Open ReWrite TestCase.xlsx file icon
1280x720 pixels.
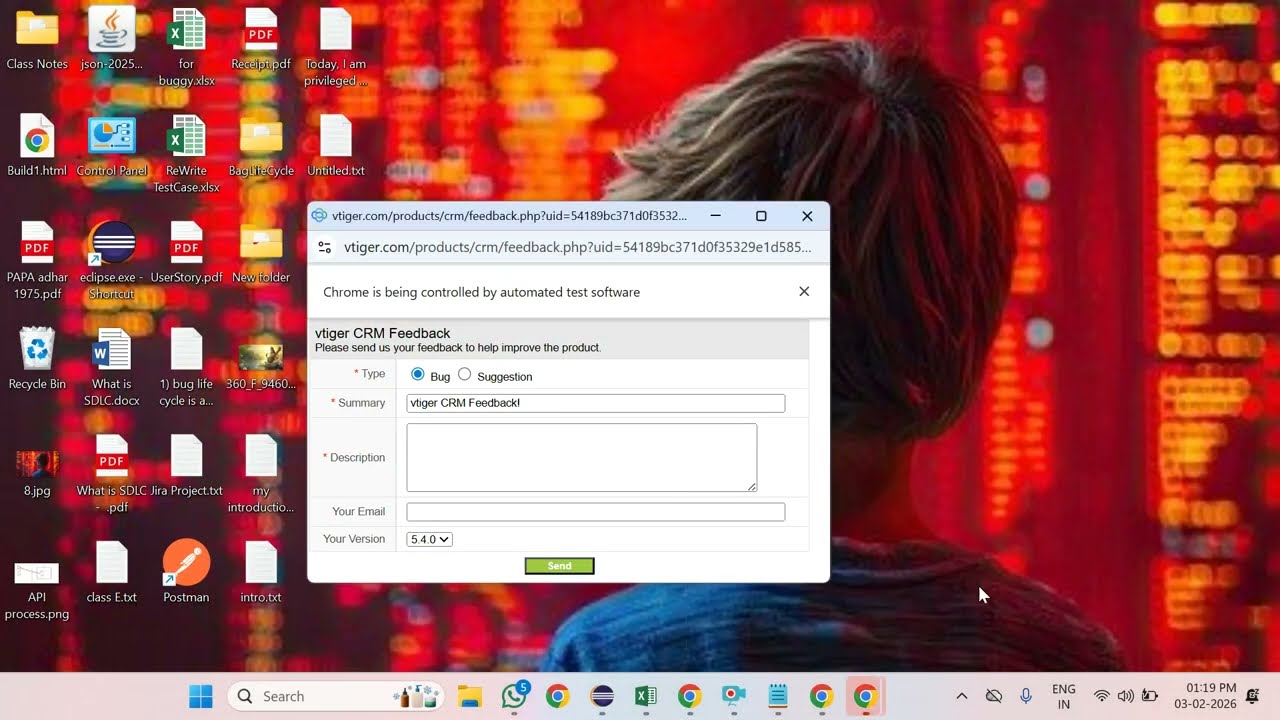(x=186, y=136)
